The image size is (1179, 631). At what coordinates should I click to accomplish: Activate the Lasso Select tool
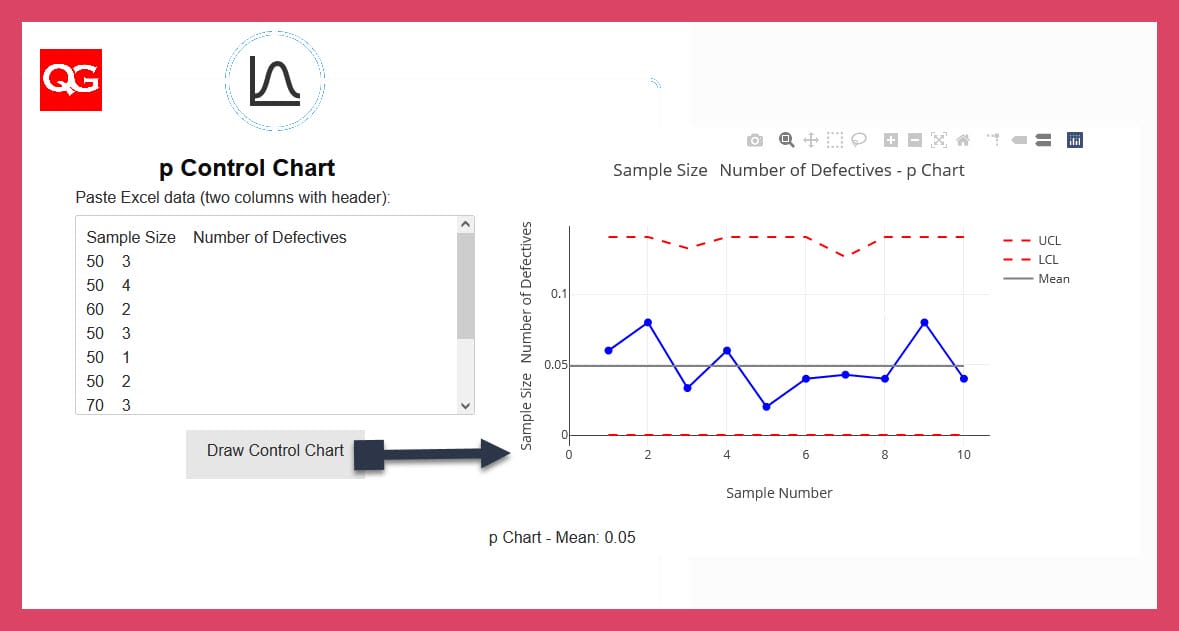[859, 140]
